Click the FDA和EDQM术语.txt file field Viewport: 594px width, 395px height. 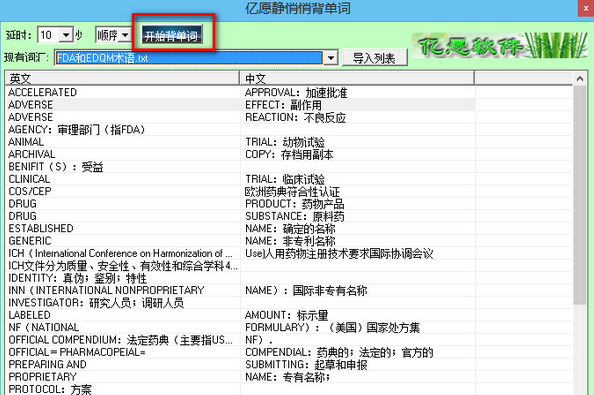[189, 58]
